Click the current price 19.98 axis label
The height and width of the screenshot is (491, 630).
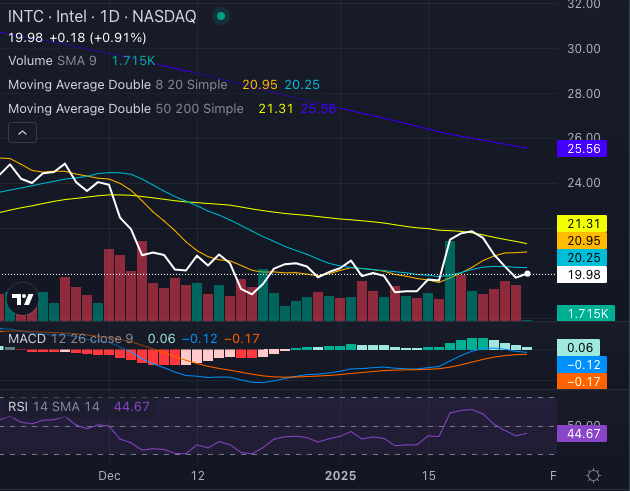[579, 275]
